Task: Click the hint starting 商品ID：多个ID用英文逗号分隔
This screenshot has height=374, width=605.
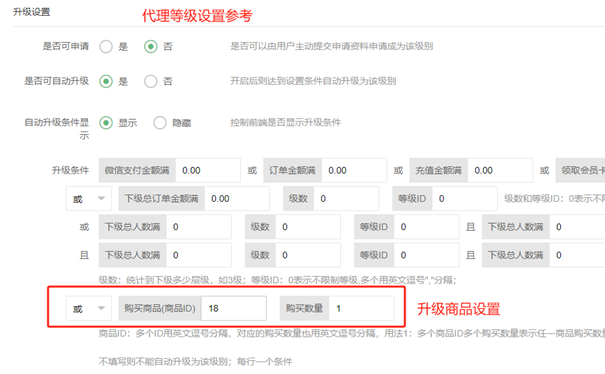Action: coord(352,333)
